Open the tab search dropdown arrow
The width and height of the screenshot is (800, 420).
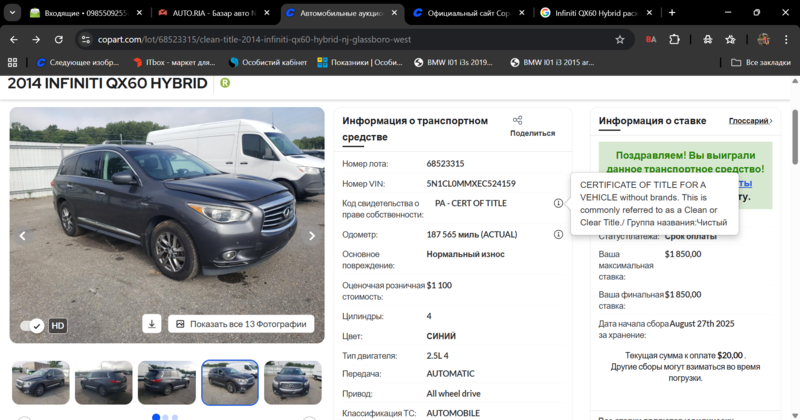click(12, 13)
